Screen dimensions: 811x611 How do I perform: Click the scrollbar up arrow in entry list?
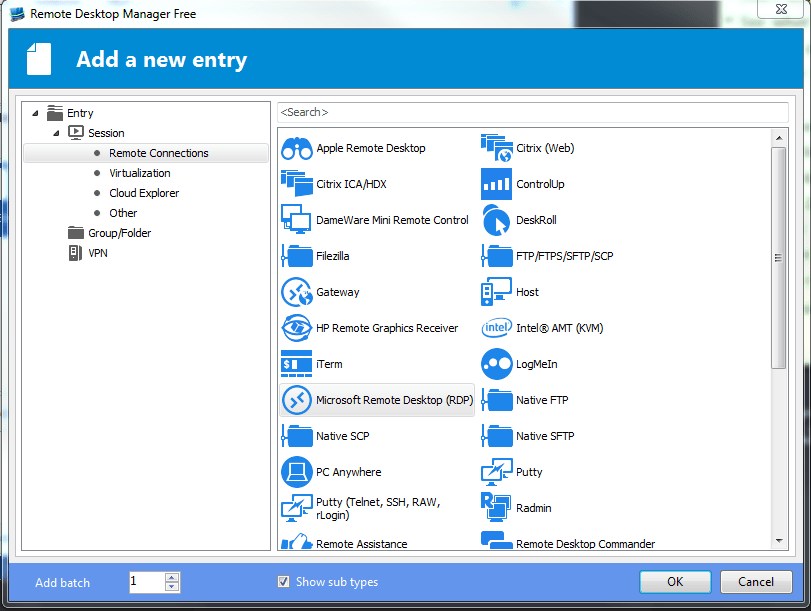click(x=779, y=138)
